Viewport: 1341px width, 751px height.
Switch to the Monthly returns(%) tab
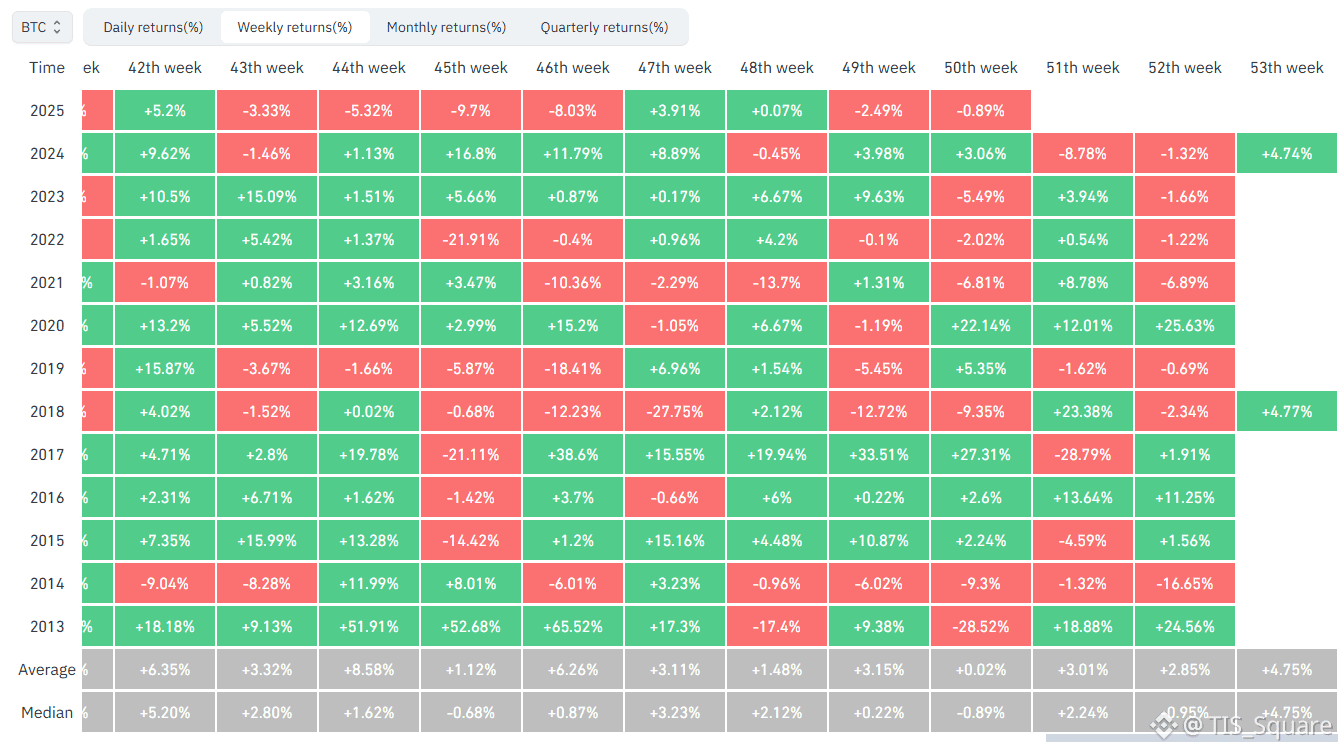(446, 27)
